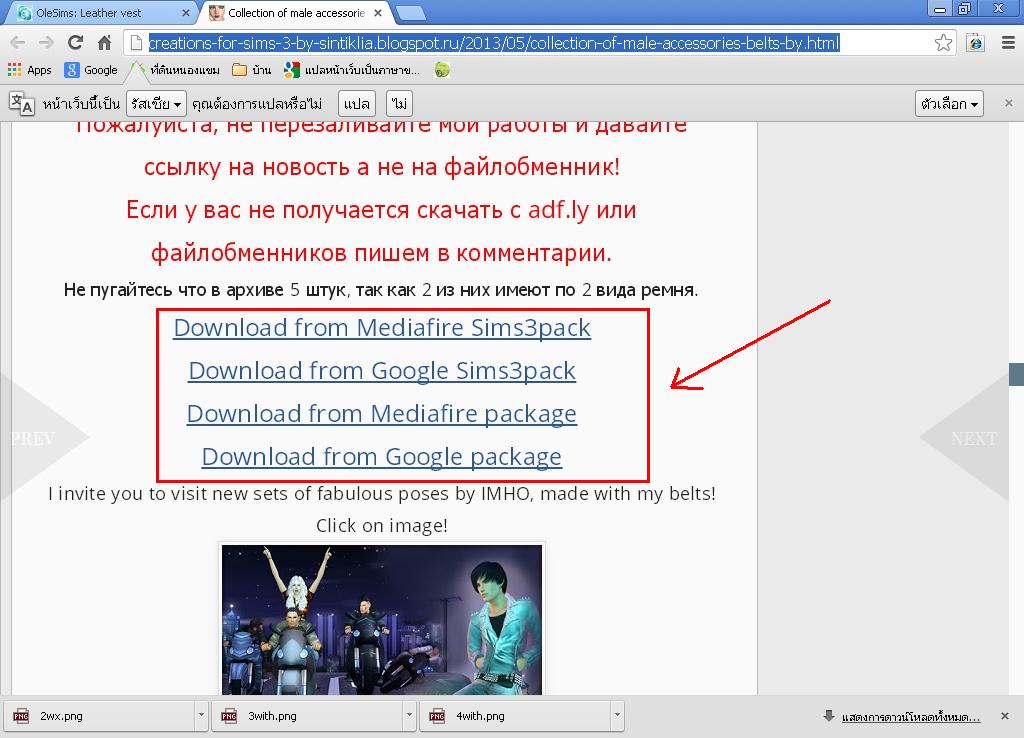Click the IE extension icon beside address bar

976,43
